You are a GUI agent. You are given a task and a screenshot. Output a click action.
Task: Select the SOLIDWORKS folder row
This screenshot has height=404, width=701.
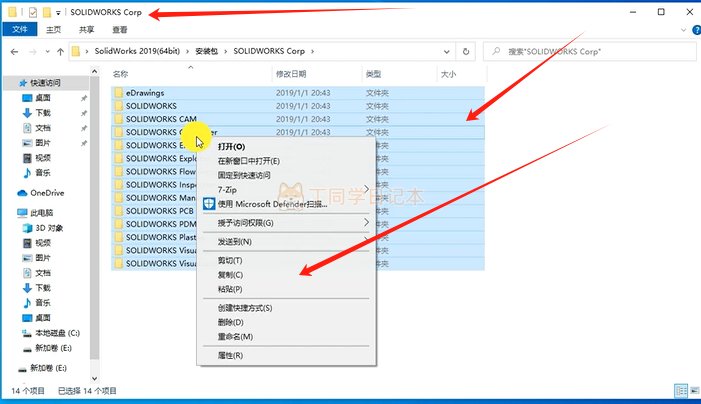(x=298, y=106)
